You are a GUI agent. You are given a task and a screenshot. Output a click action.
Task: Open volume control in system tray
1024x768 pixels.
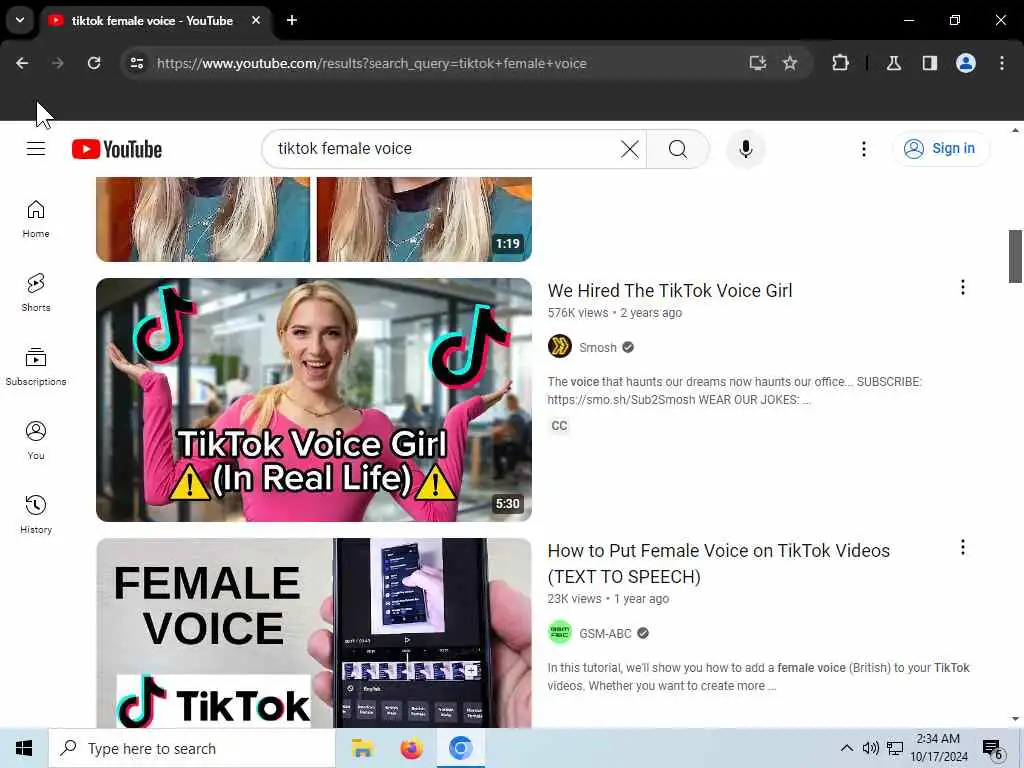[871, 748]
